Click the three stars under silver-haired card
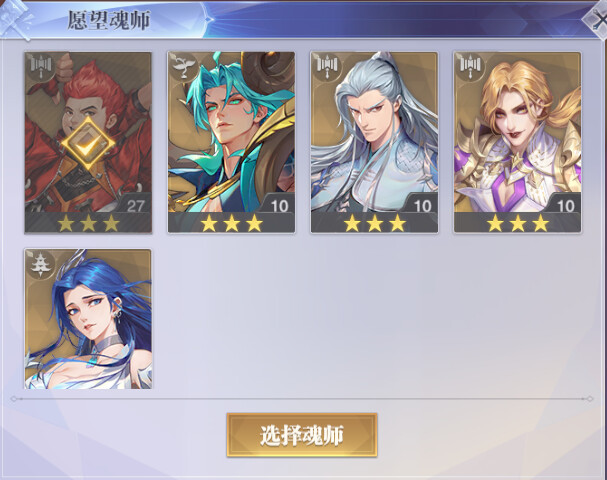Image resolution: width=607 pixels, height=480 pixels. tap(374, 224)
